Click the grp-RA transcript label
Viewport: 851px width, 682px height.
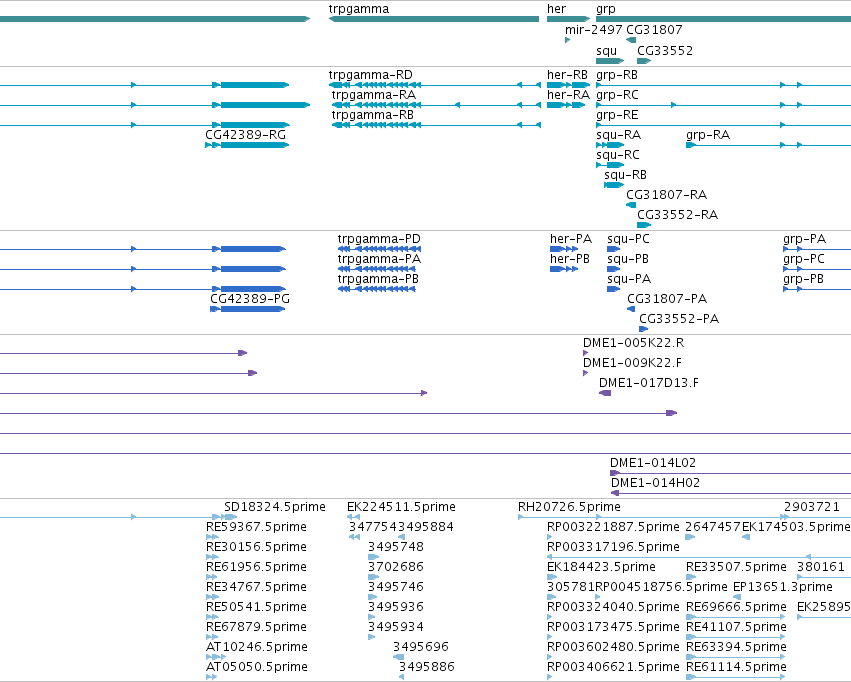[708, 135]
